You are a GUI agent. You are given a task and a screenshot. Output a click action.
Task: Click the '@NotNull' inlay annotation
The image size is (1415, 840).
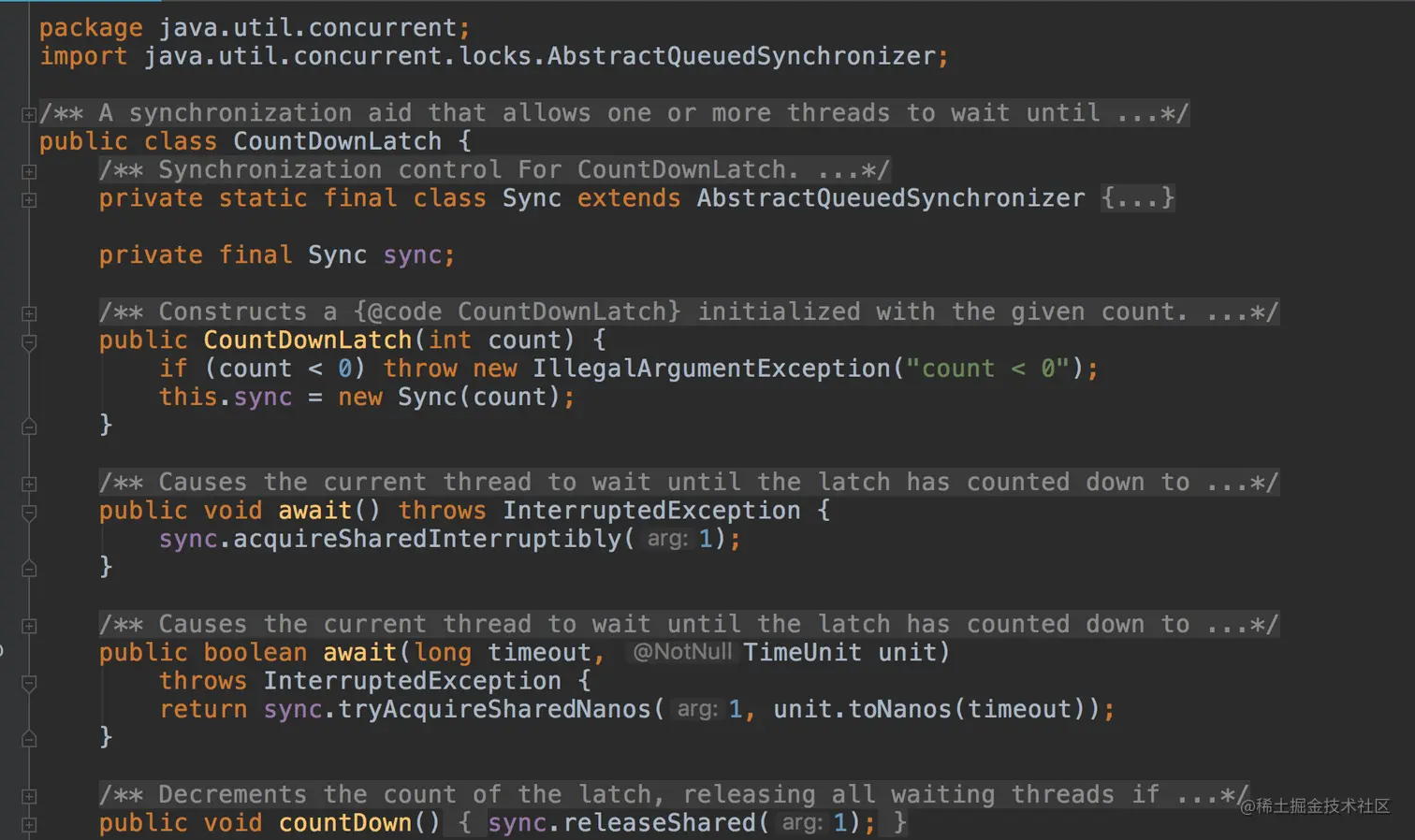683,652
